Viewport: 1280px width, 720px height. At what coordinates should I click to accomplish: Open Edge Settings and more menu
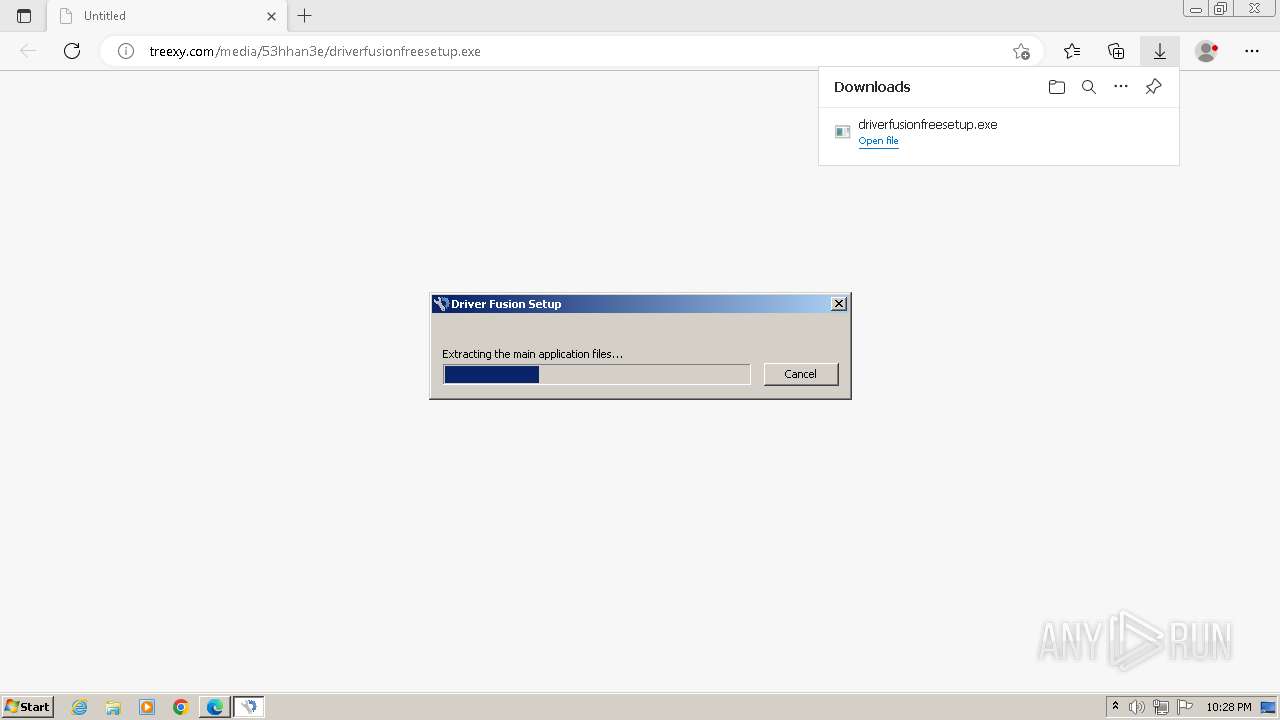coord(1252,51)
